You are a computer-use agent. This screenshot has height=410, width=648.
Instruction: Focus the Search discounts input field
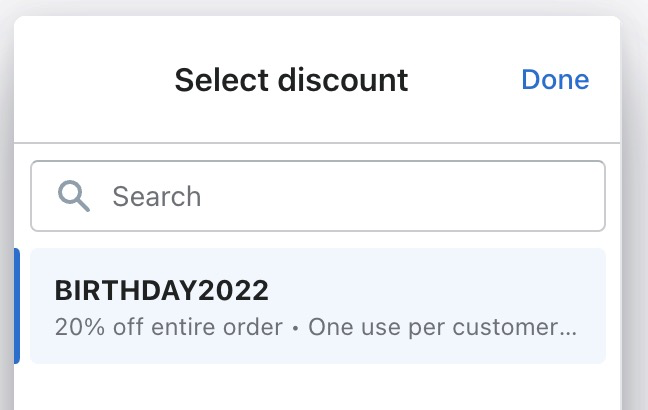click(x=318, y=196)
